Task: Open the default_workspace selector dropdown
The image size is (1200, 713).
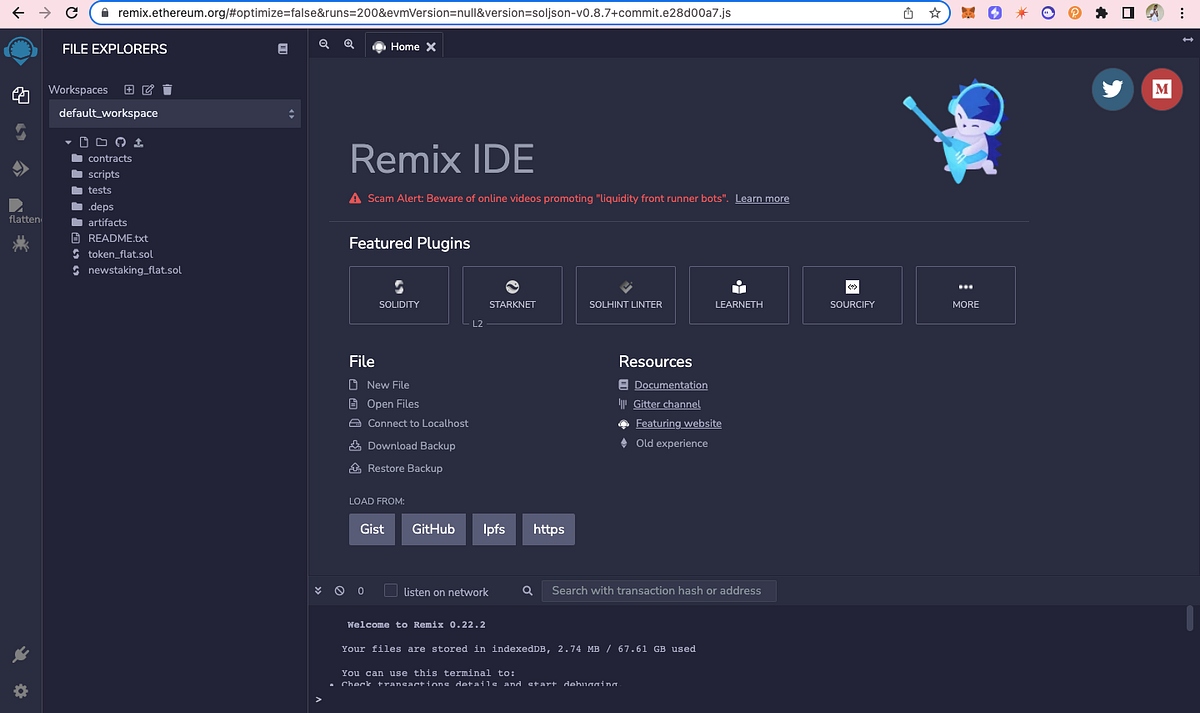Action: (175, 113)
